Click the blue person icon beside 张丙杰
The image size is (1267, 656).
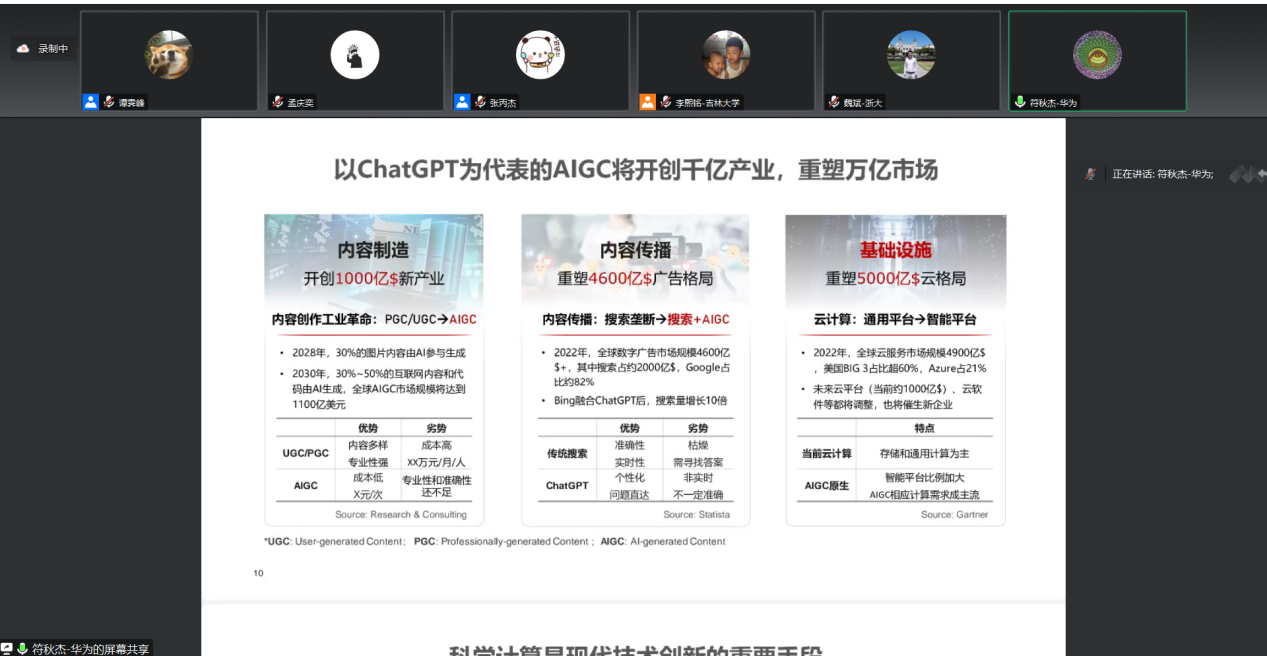pyautogui.click(x=462, y=102)
